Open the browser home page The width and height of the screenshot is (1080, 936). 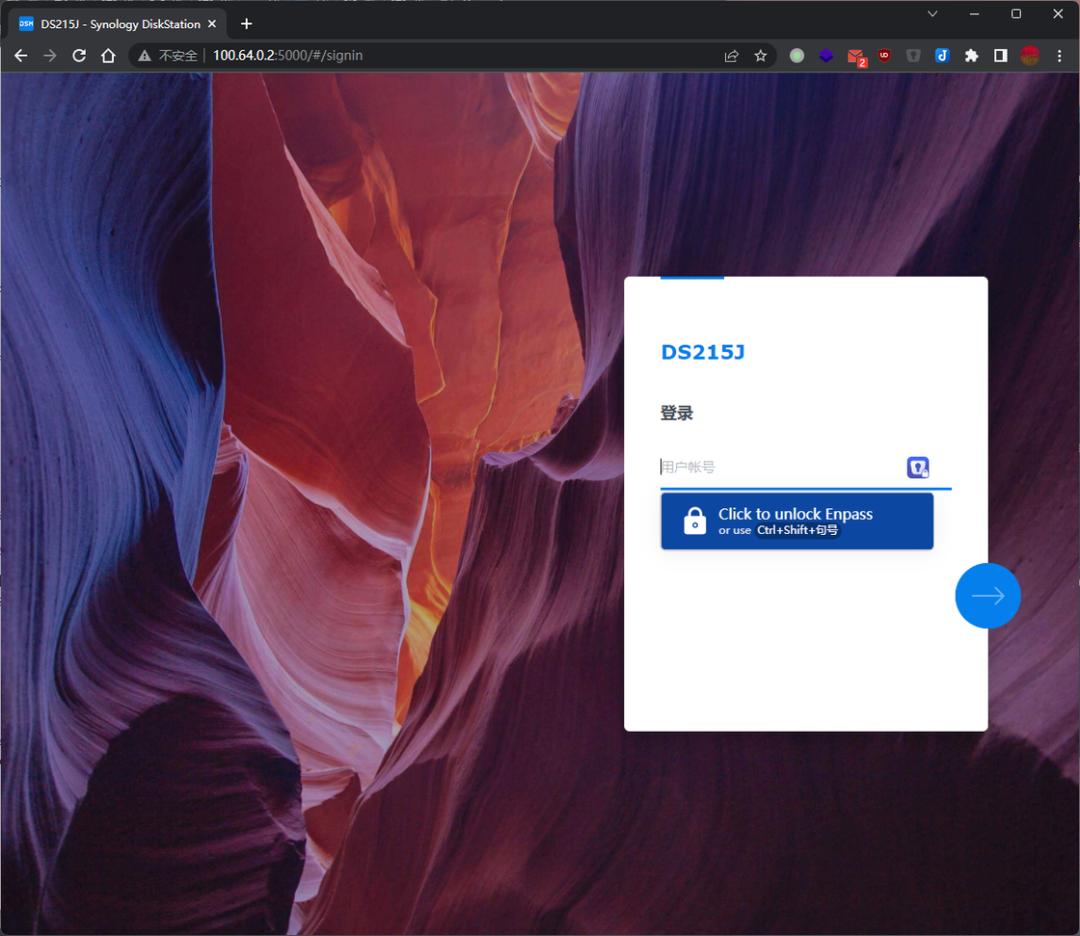[x=108, y=55]
